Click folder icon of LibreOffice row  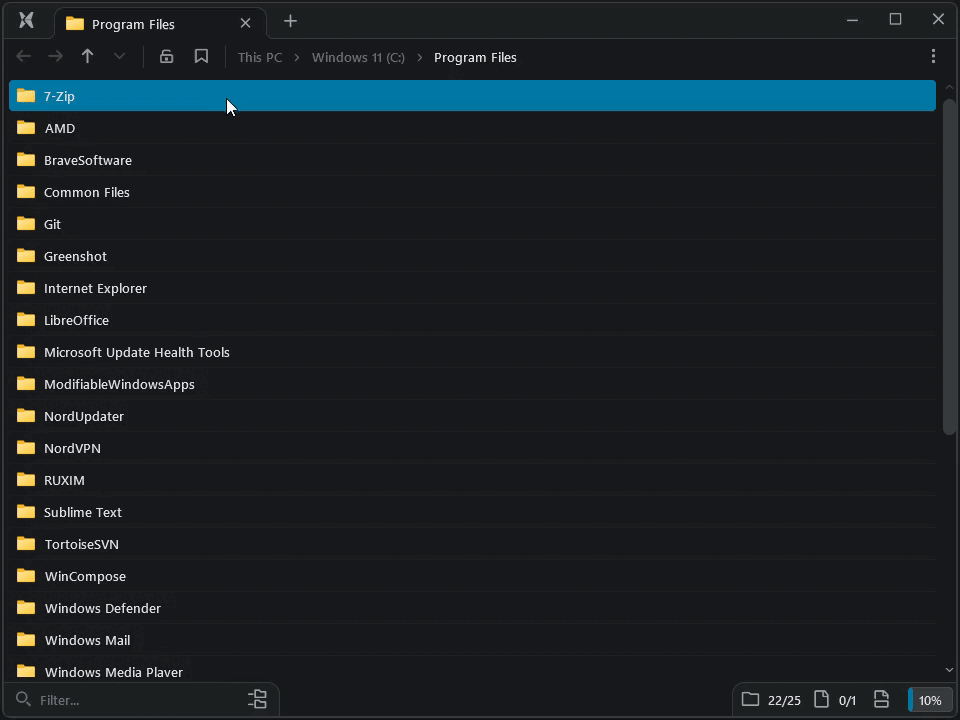pos(26,320)
